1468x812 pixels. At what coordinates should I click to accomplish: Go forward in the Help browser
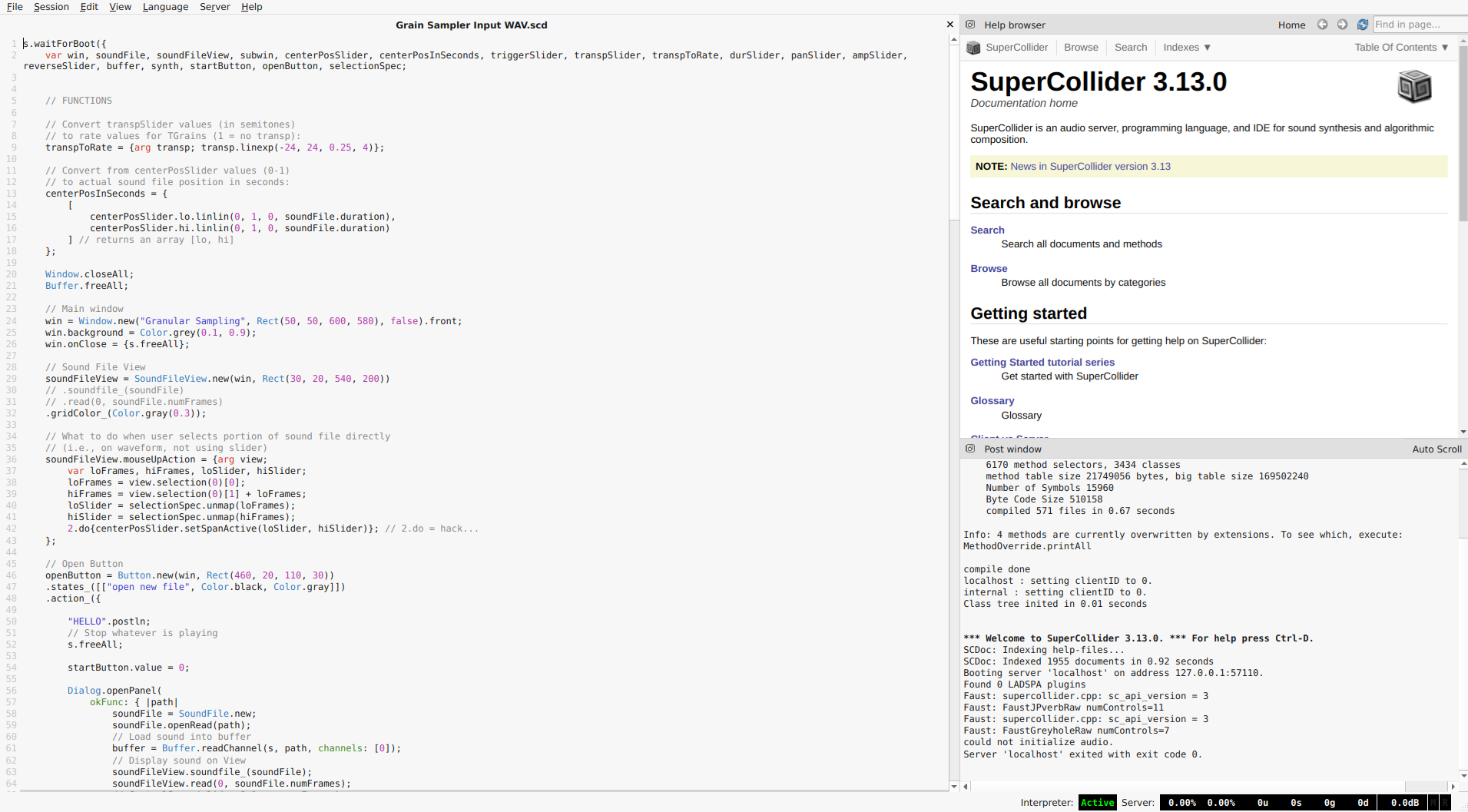[x=1342, y=25]
